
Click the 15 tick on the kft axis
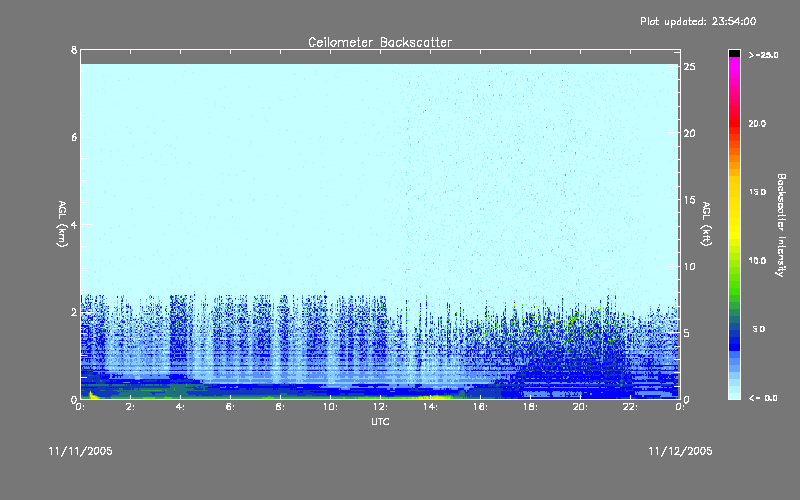(x=689, y=200)
